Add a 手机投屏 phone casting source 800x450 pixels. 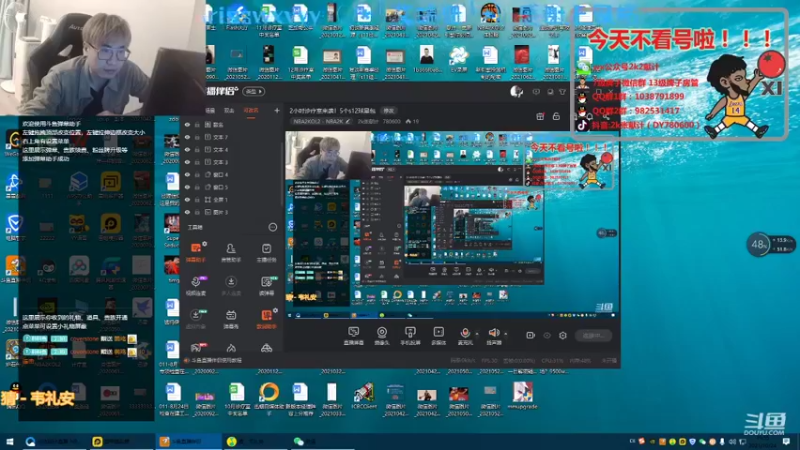click(x=410, y=336)
